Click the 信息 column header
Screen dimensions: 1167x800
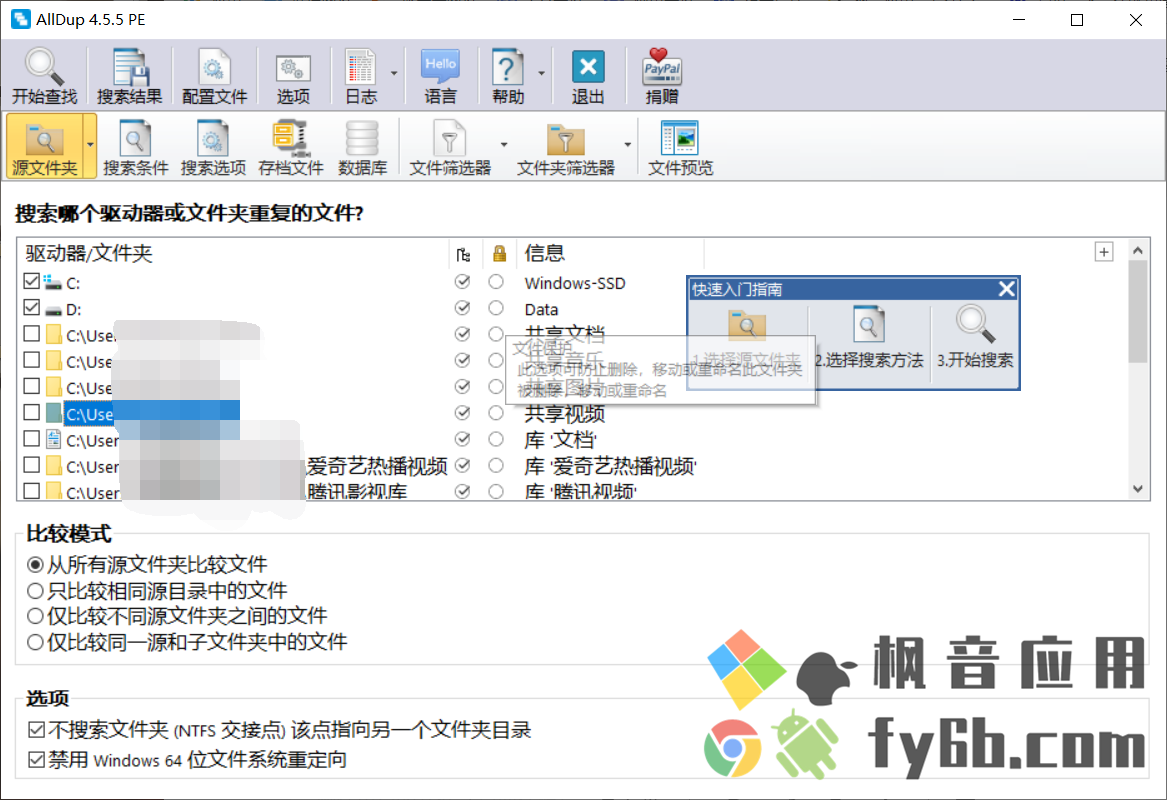tap(545, 253)
